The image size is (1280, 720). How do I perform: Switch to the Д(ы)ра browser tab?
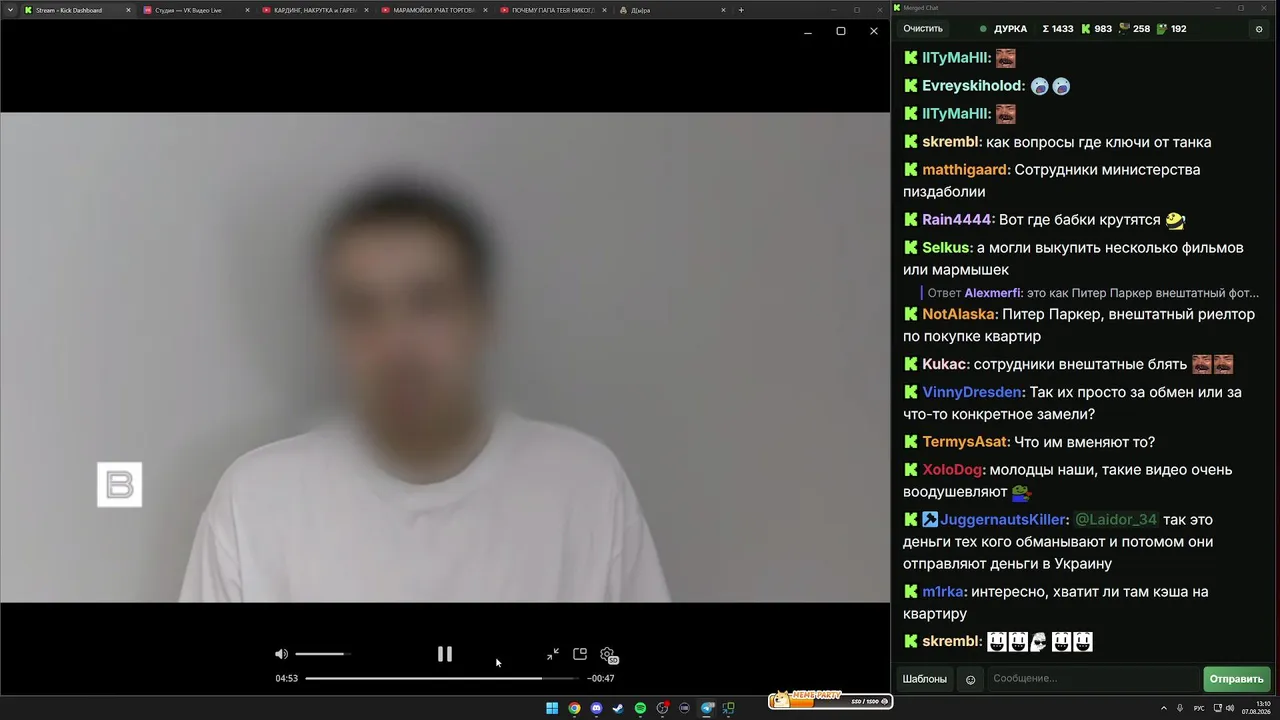(671, 10)
